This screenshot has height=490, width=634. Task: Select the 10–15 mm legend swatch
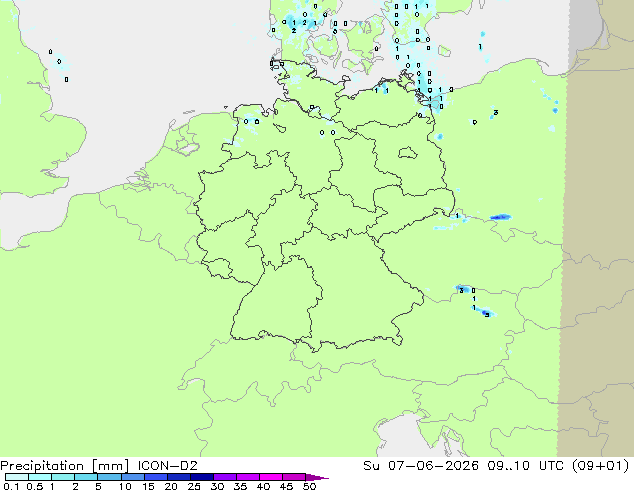132,477
